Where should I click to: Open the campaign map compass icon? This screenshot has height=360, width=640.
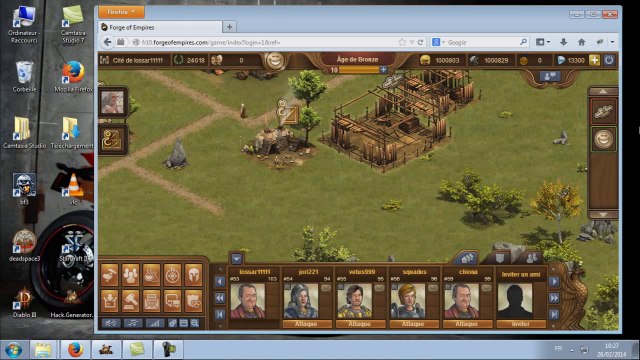(173, 275)
